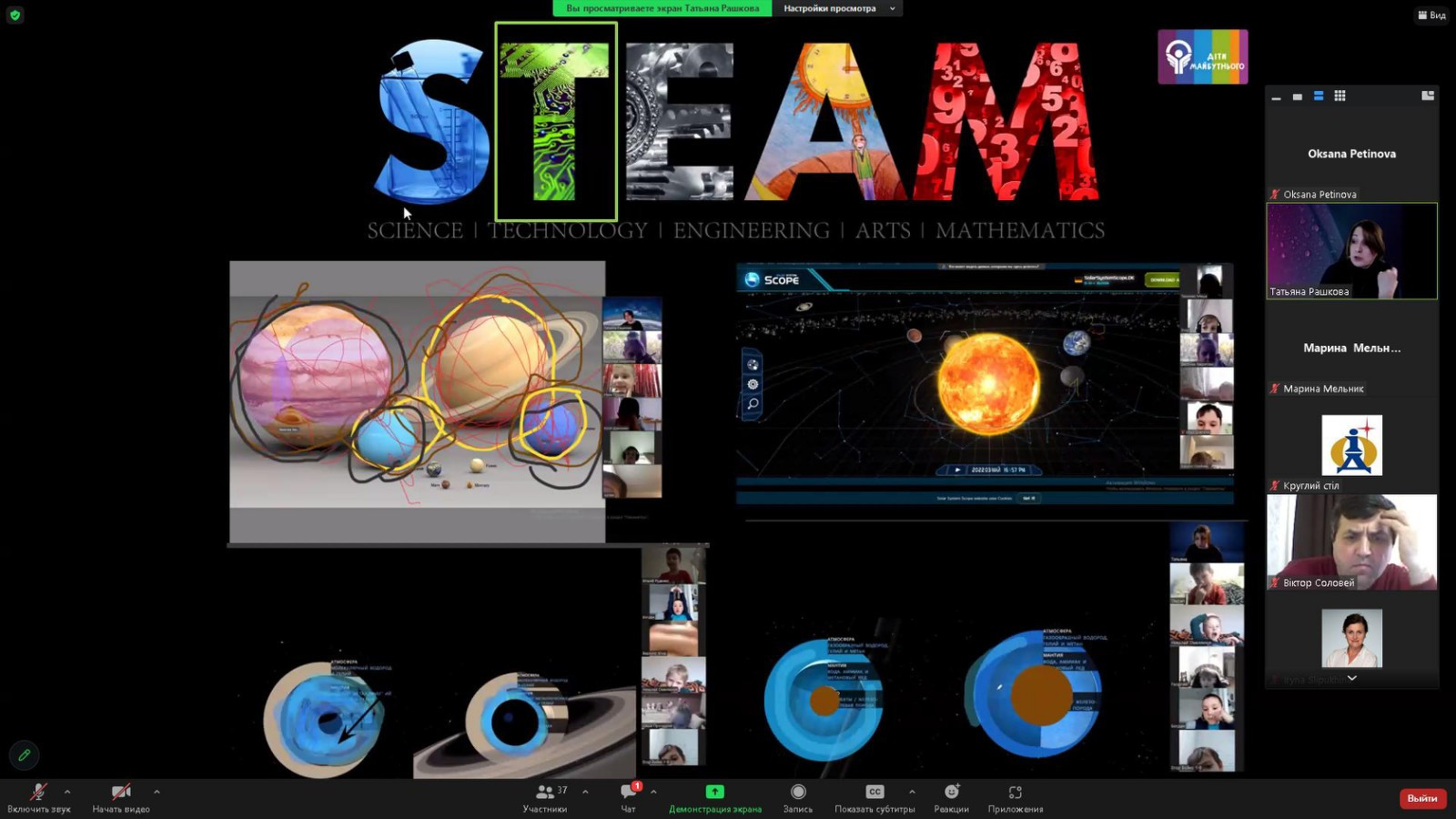Click the Earth in the Solar System Scope

pyautogui.click(x=1076, y=343)
